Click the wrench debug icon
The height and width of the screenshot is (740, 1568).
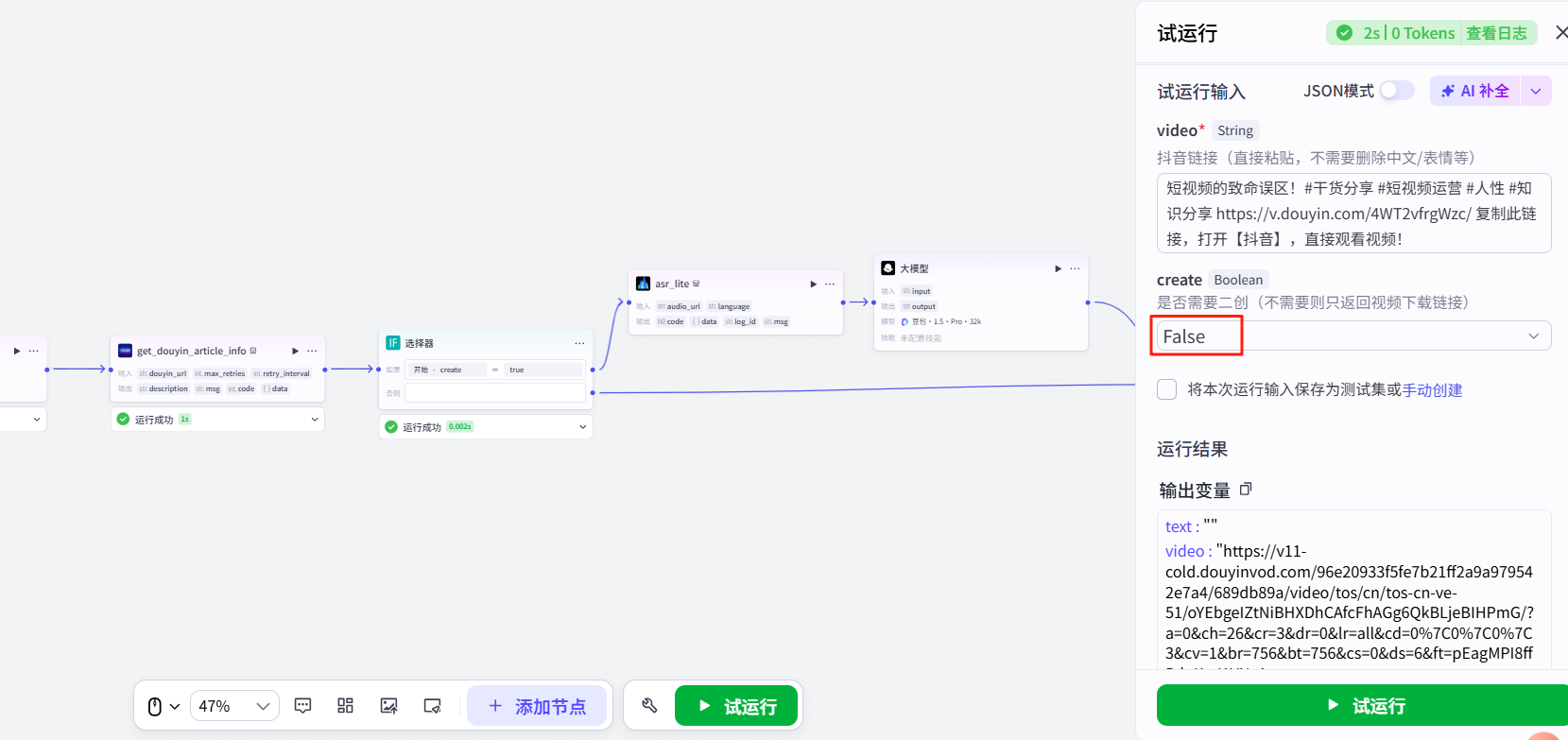pyautogui.click(x=649, y=706)
